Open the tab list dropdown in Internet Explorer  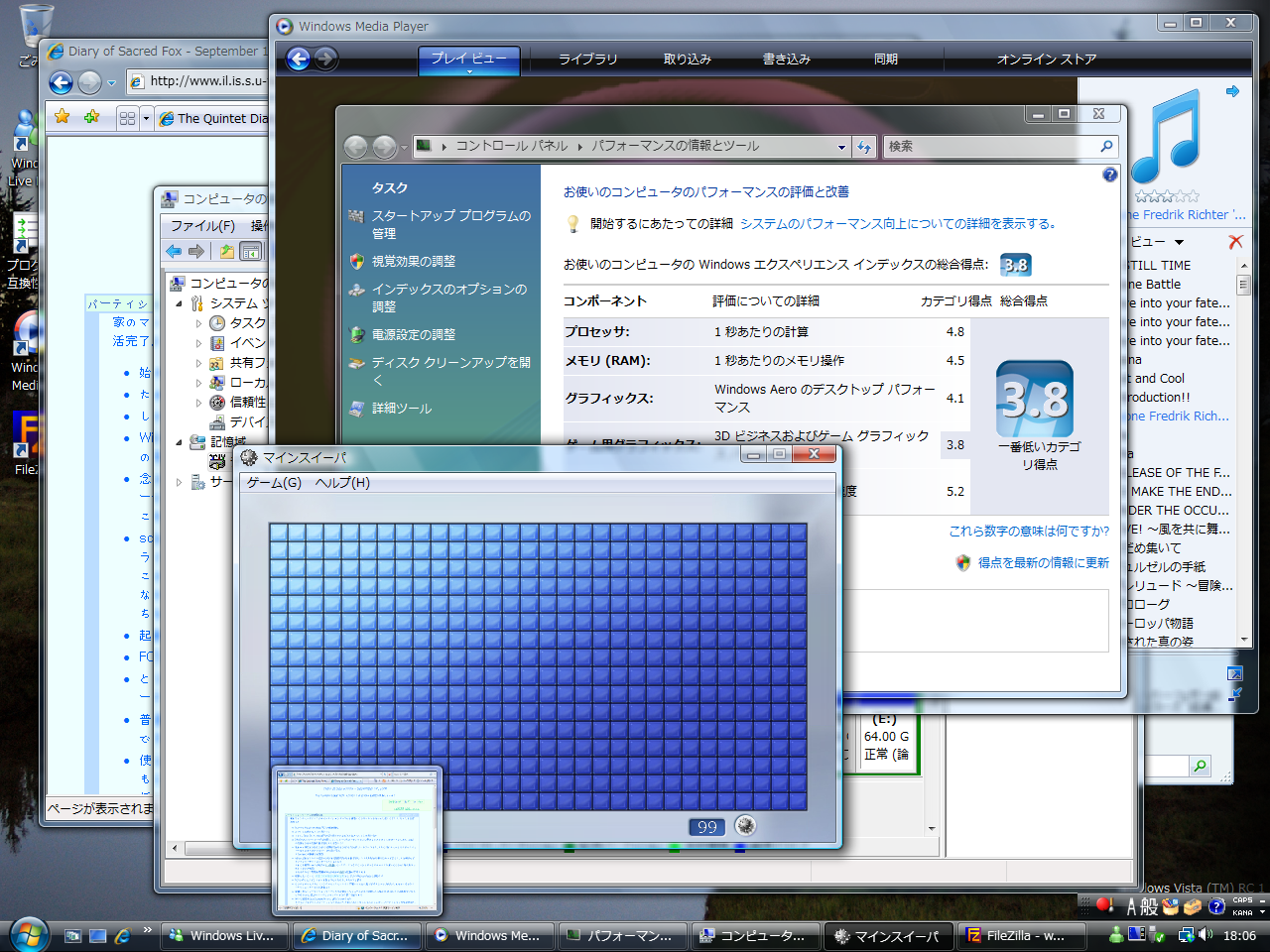coord(146,118)
